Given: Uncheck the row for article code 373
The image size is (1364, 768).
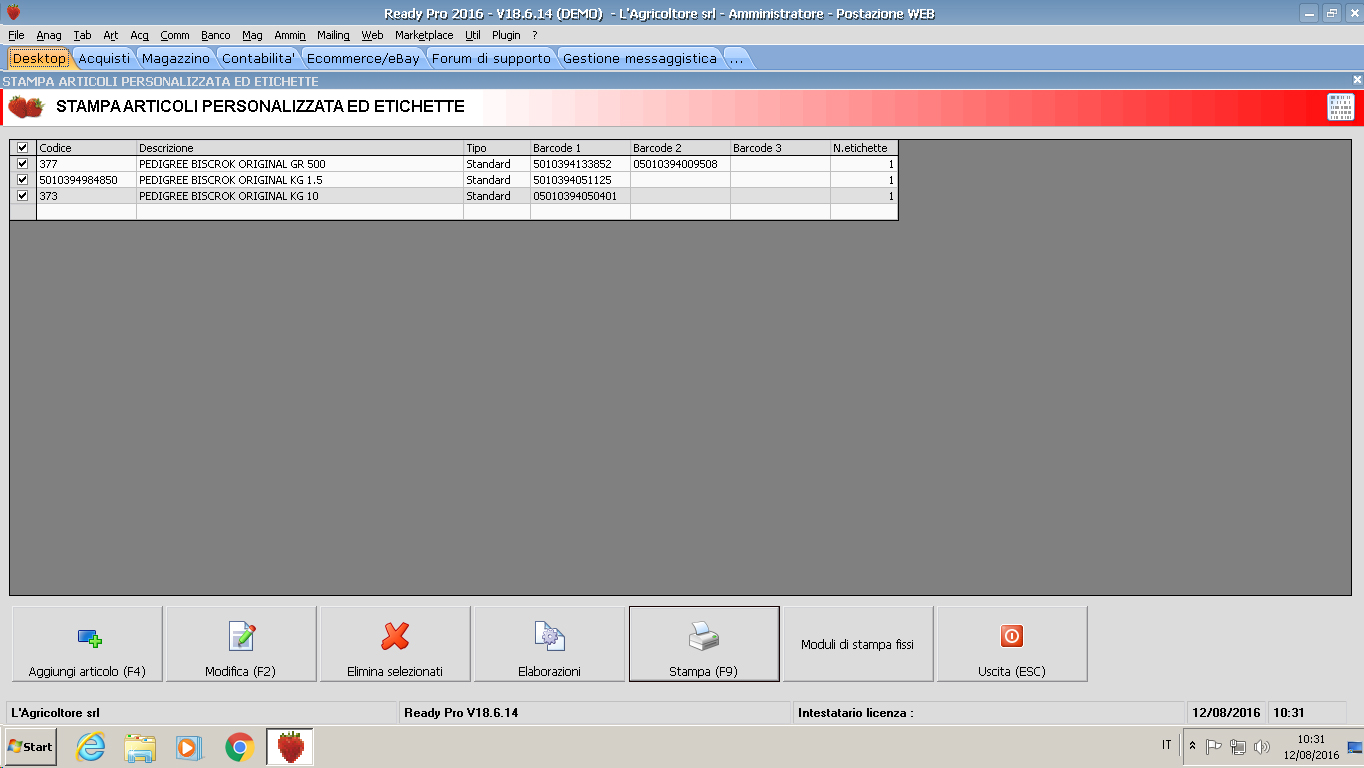Looking at the screenshot, I should pos(23,196).
